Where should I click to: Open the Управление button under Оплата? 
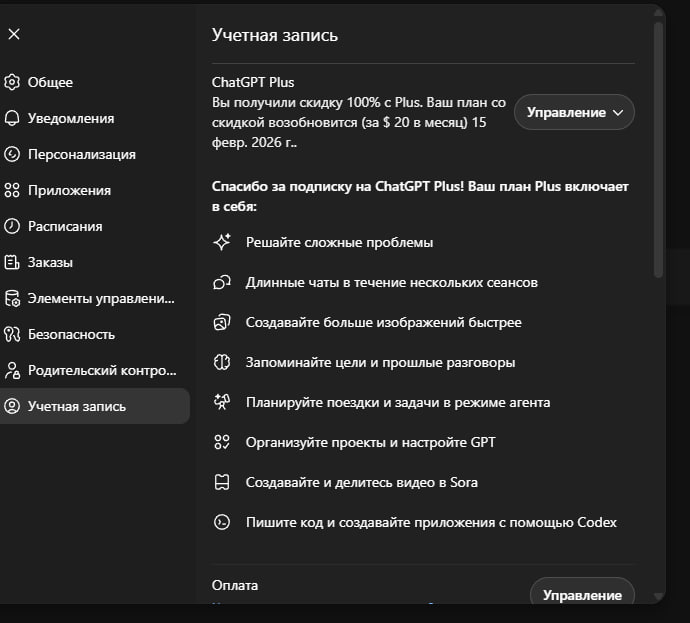point(582,594)
